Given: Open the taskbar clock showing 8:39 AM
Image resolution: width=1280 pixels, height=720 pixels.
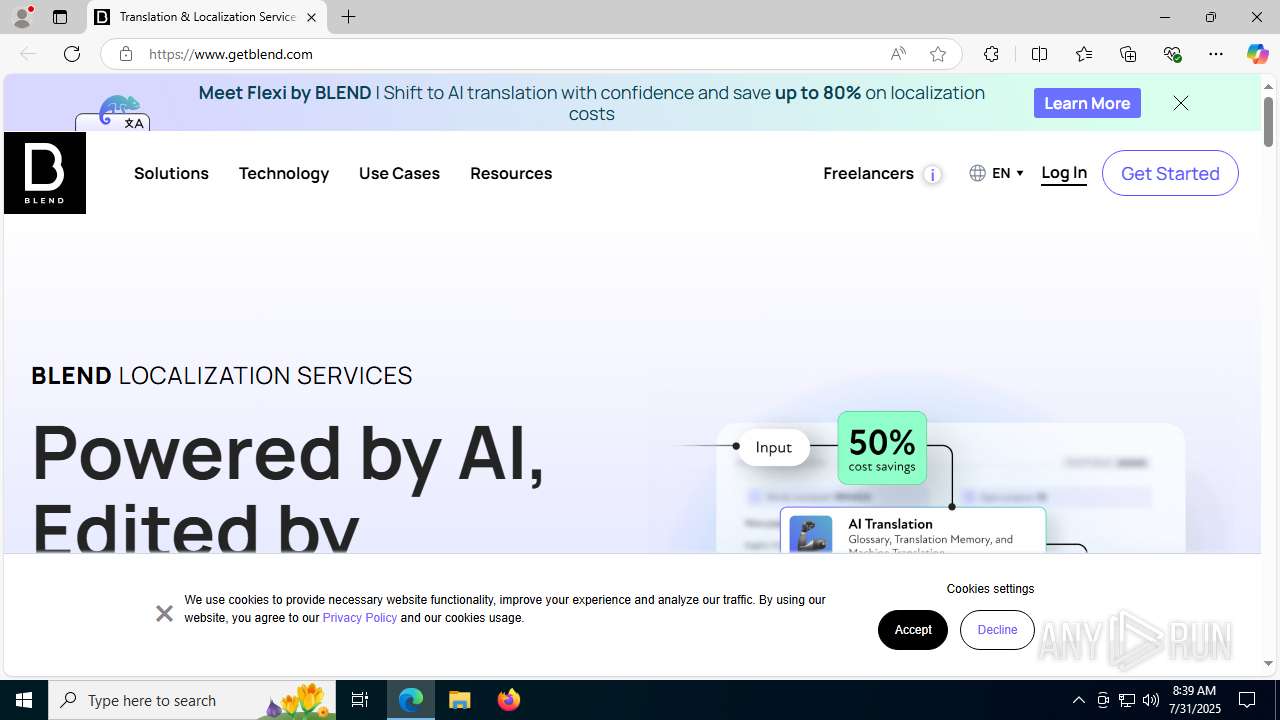Looking at the screenshot, I should point(1196,700).
